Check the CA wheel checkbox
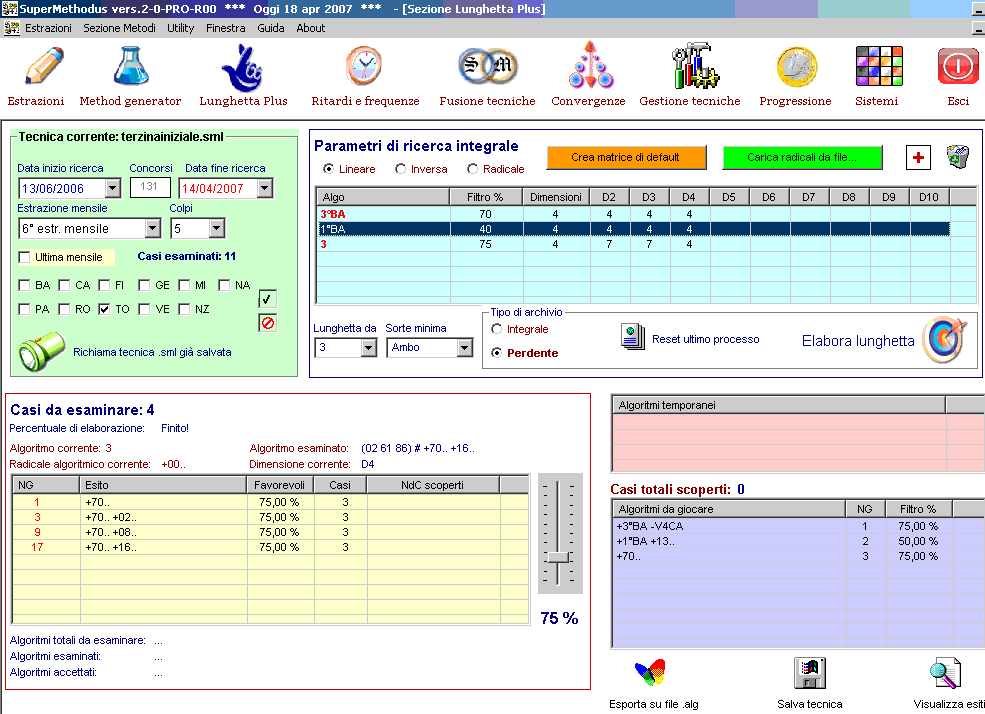985x714 pixels. pos(64,286)
